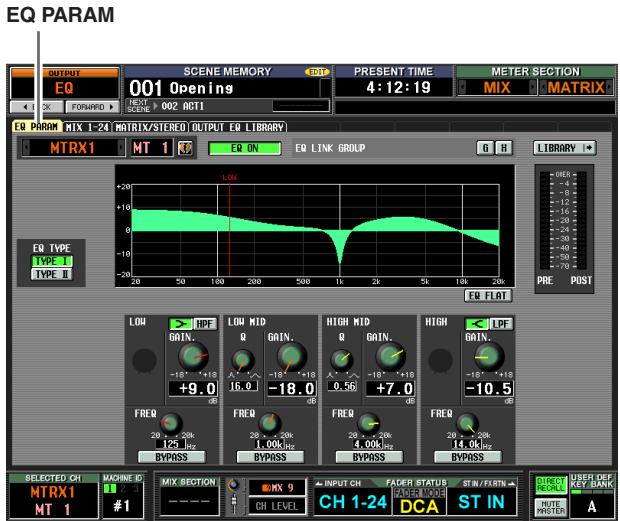
Task: Click the LOW MID Q knob
Action: coord(243,361)
